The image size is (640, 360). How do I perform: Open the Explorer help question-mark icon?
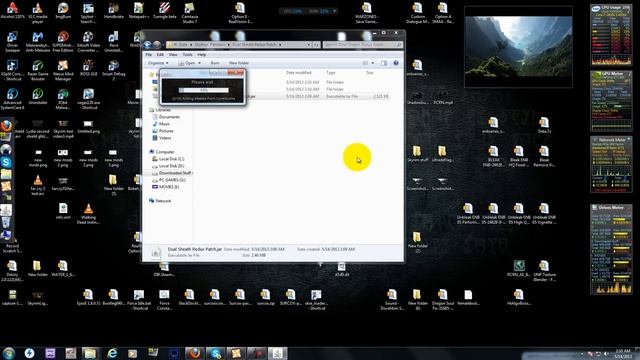coord(396,63)
